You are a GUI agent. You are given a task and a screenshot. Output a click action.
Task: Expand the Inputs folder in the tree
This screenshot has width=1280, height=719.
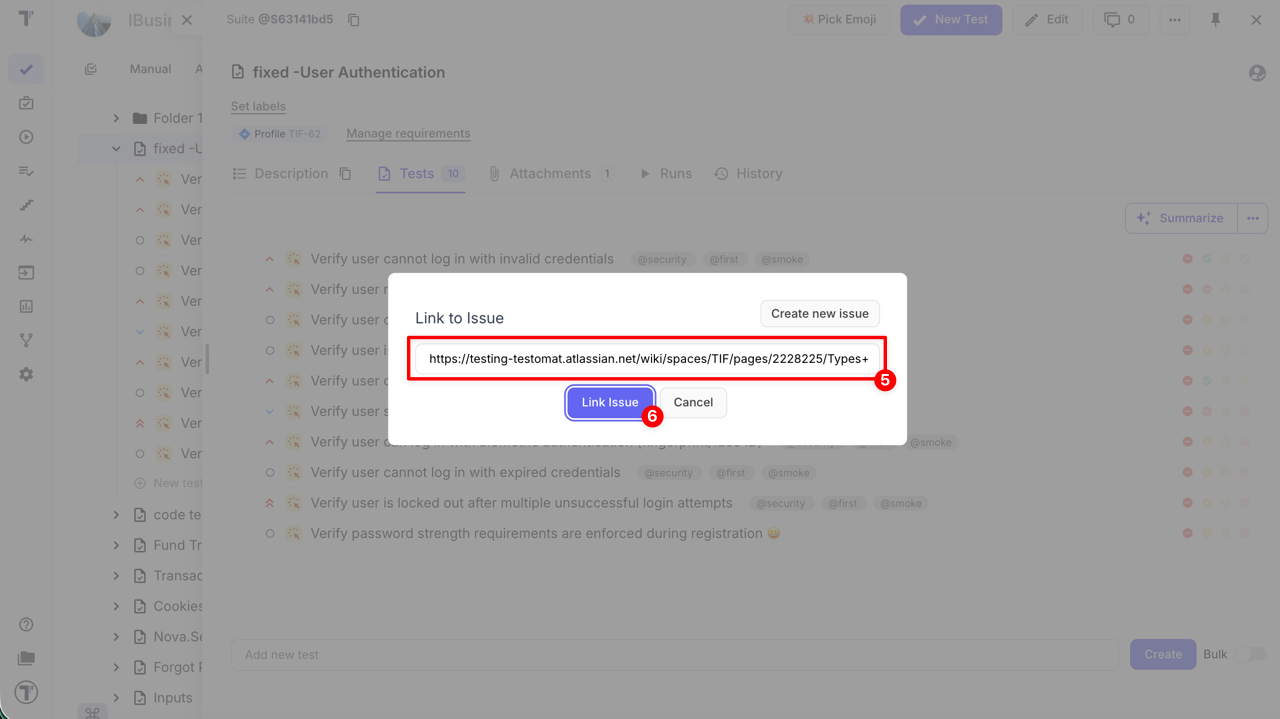(116, 697)
